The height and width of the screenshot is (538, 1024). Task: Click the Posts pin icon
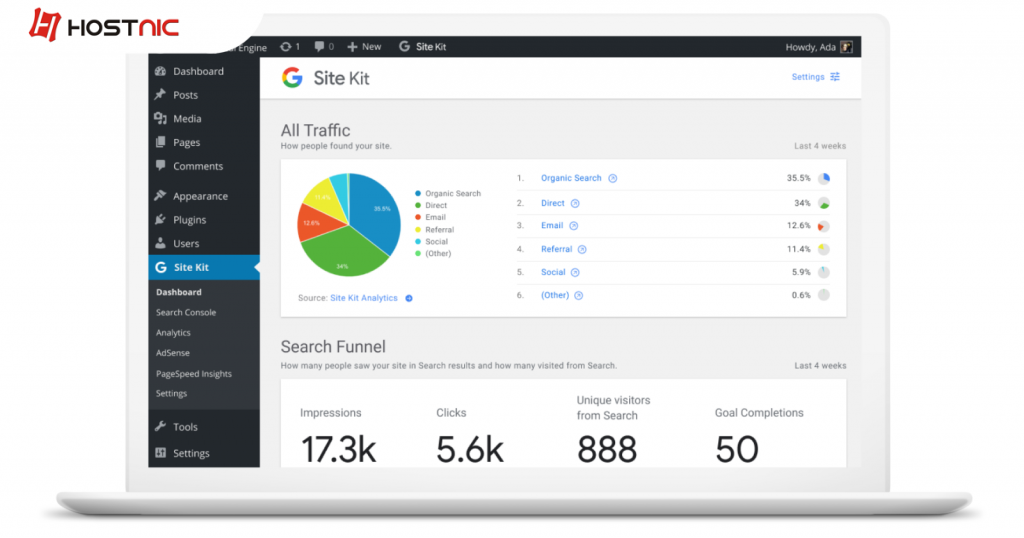pos(161,95)
